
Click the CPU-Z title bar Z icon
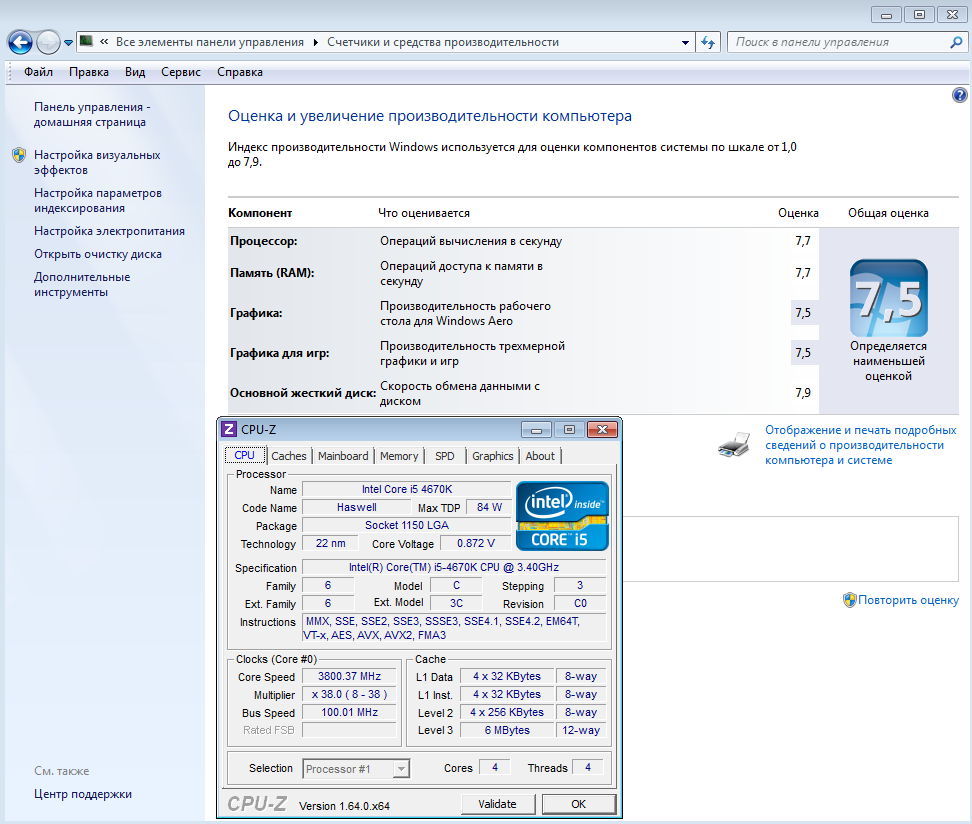point(229,429)
